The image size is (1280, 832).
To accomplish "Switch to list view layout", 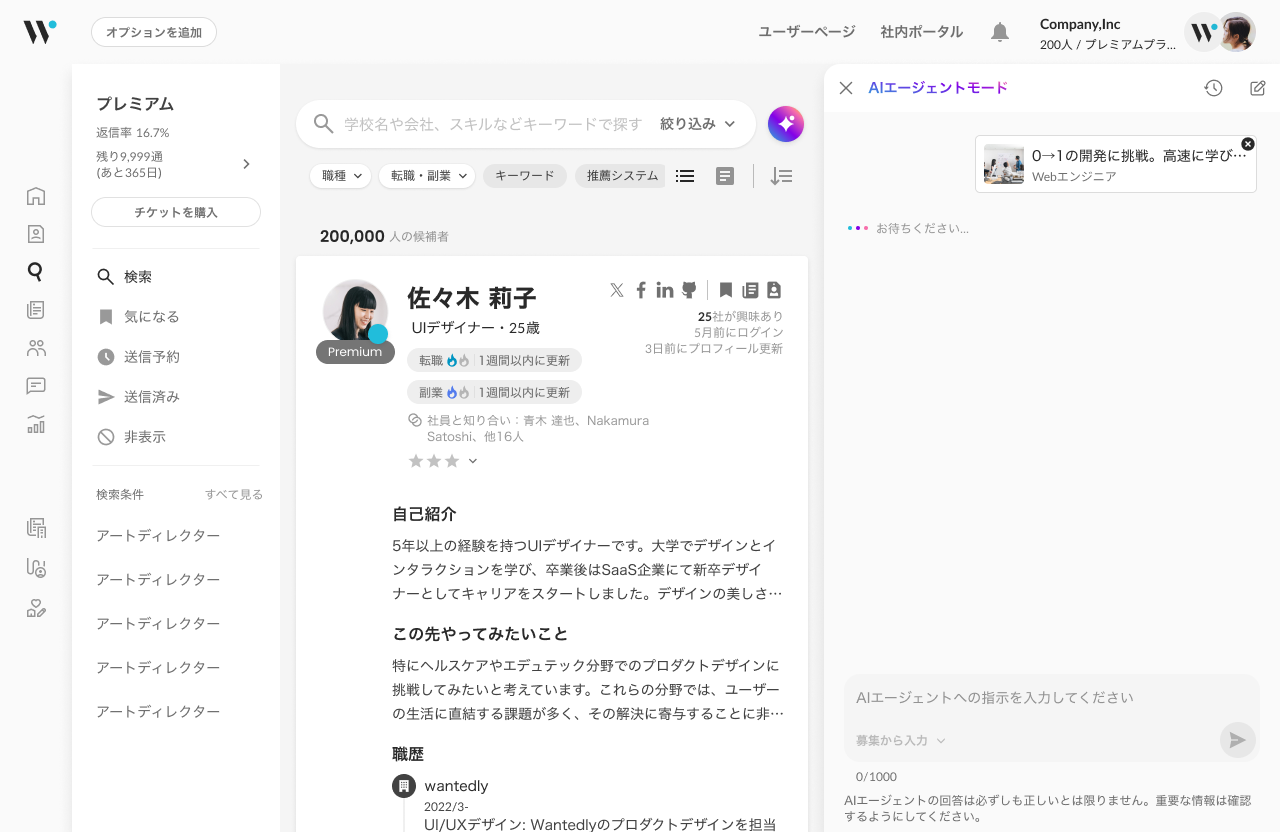I will (685, 176).
